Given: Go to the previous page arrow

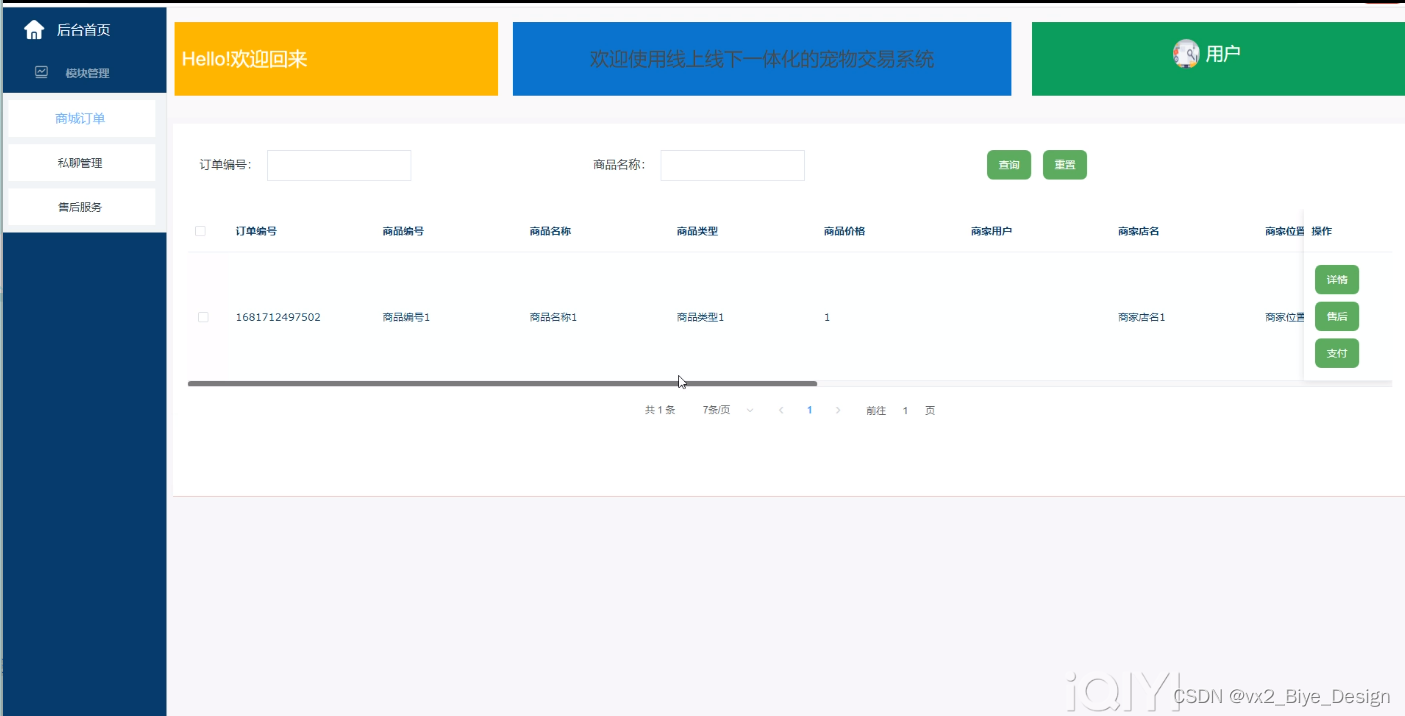Looking at the screenshot, I should (781, 411).
